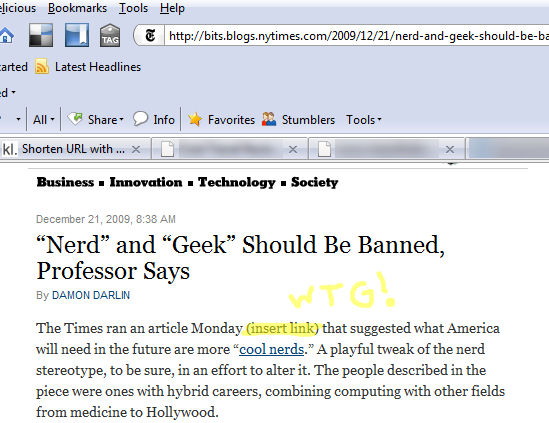Select the third blurred browser tab
The image size is (549, 423).
click(x=387, y=150)
